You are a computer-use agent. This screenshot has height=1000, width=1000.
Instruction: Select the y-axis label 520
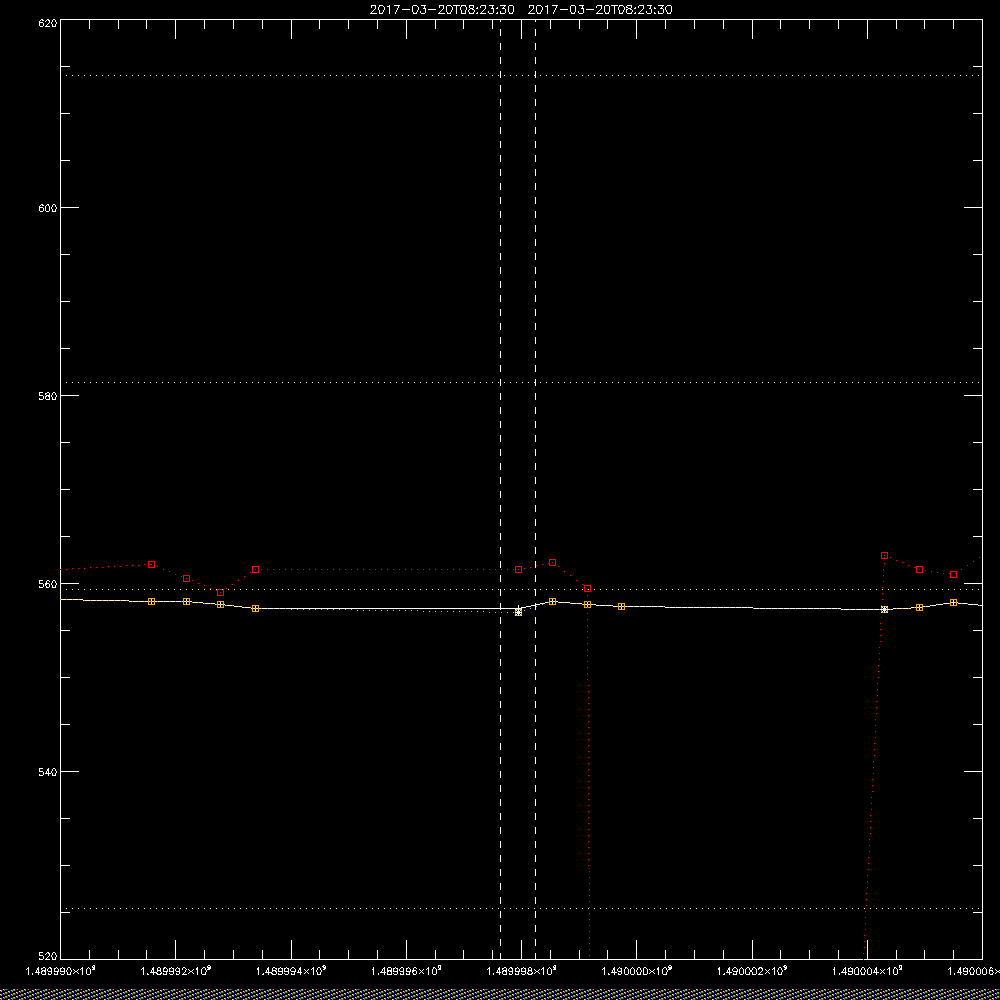point(48,956)
